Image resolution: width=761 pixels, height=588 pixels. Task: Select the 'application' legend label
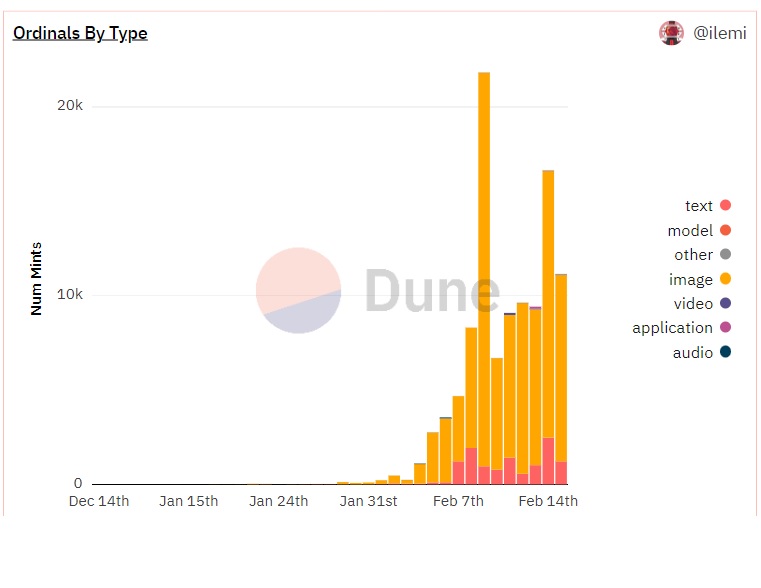pyautogui.click(x=672, y=328)
